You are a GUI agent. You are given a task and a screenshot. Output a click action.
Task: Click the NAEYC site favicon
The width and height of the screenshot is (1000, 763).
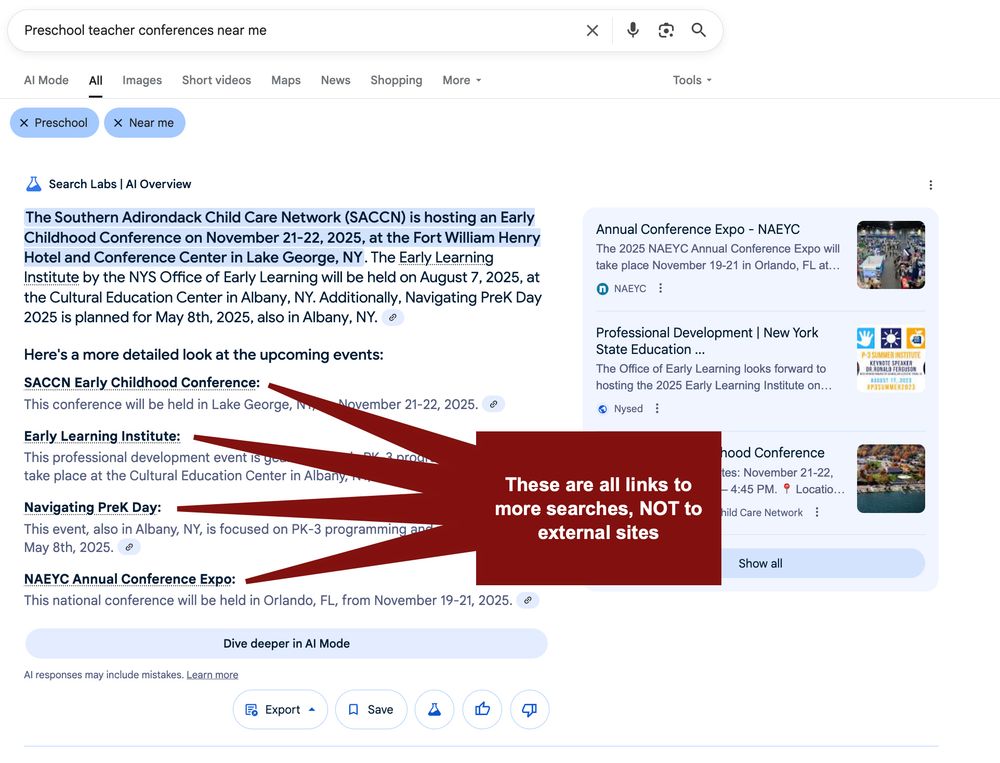point(602,289)
